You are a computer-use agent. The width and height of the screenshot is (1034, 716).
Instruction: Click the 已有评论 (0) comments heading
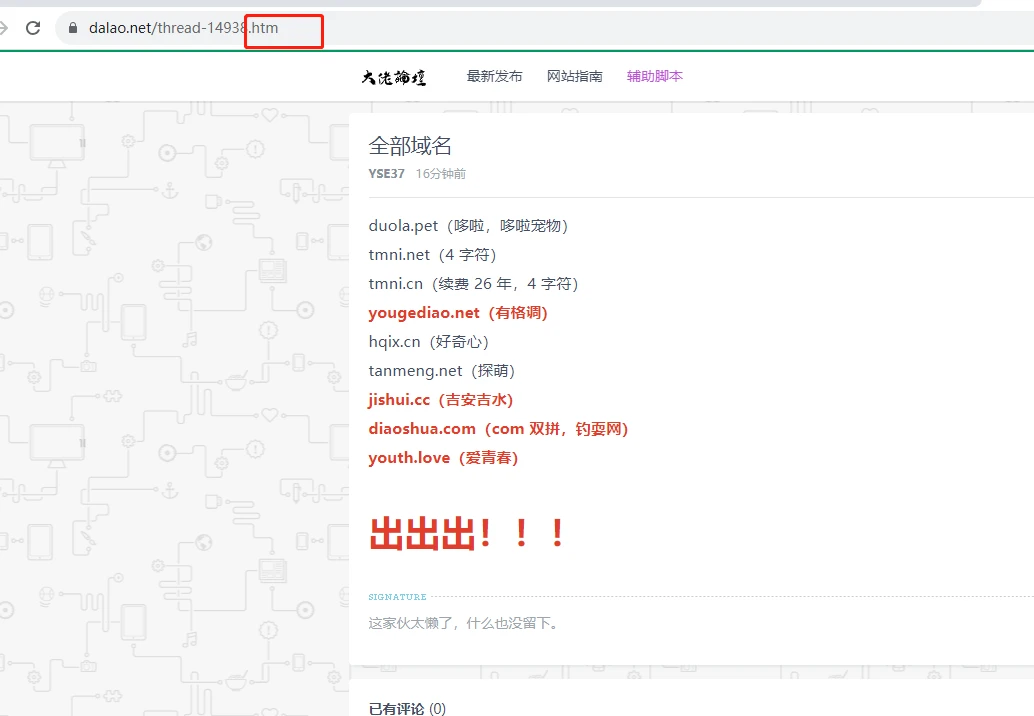(407, 708)
